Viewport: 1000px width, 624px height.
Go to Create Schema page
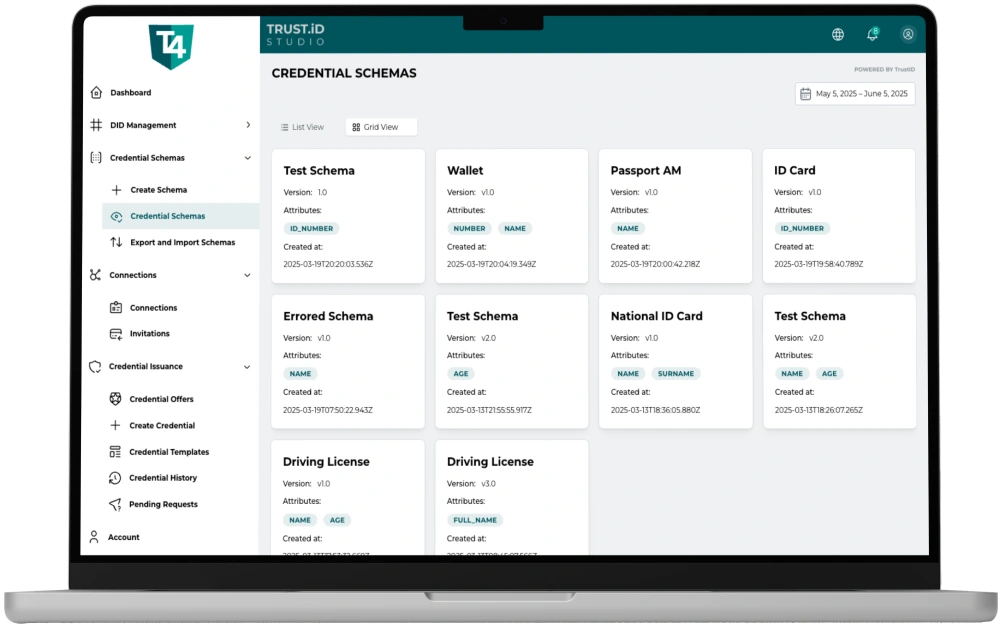pyautogui.click(x=158, y=190)
